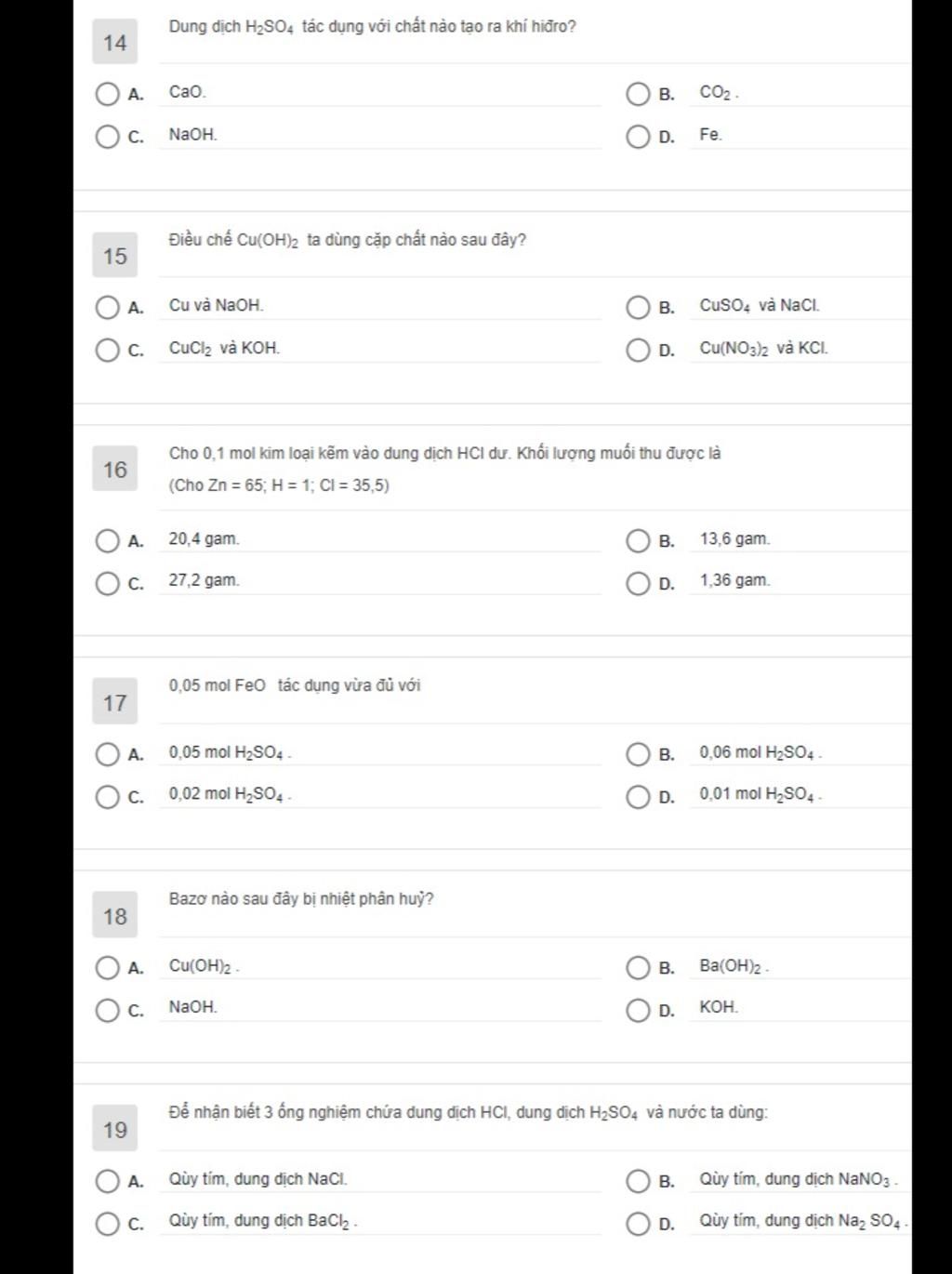Choose '13,6 gam.' for question 16
The height and width of the screenshot is (1274, 952).
(638, 540)
